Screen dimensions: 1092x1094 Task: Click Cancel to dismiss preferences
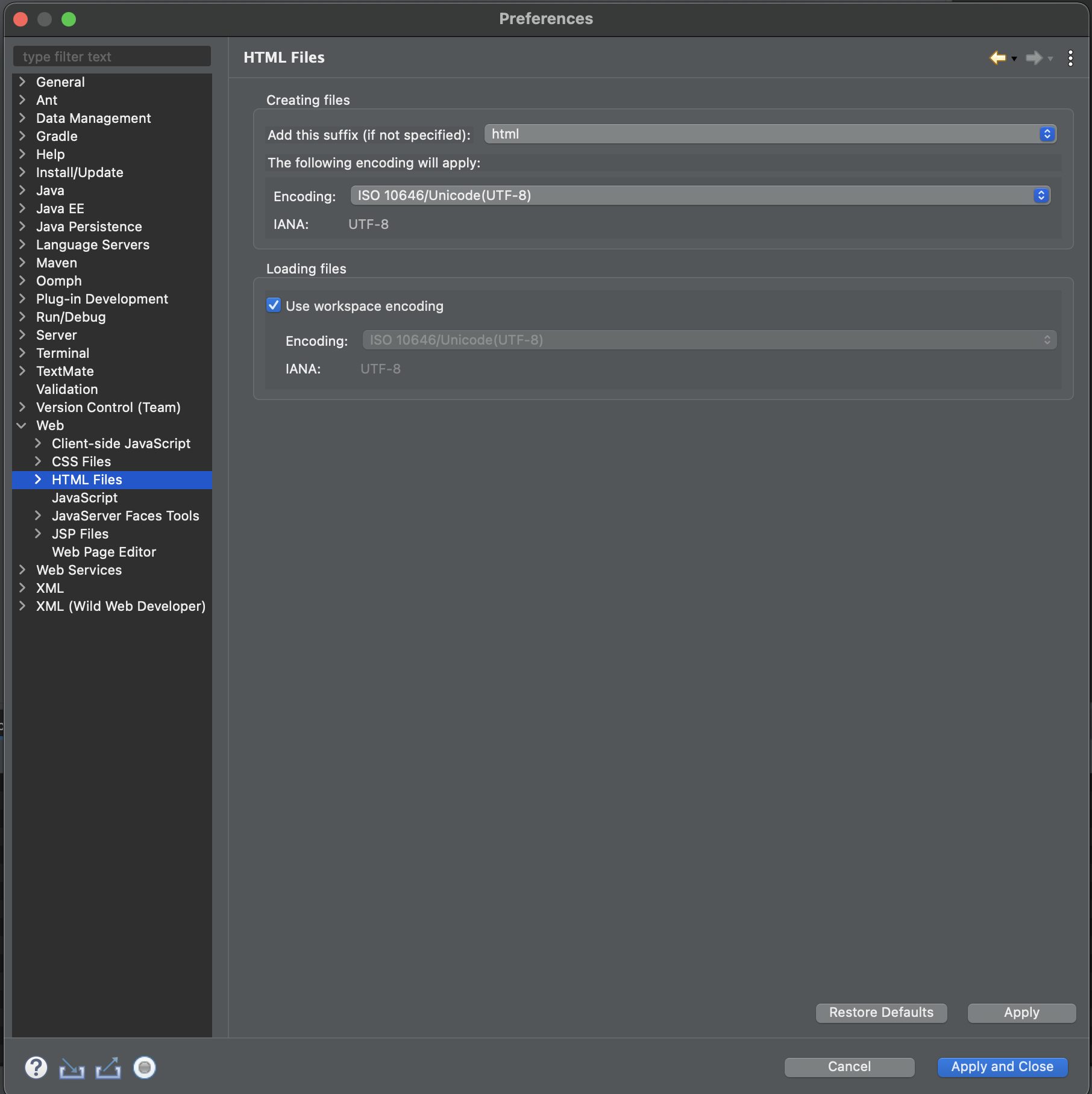(849, 1067)
